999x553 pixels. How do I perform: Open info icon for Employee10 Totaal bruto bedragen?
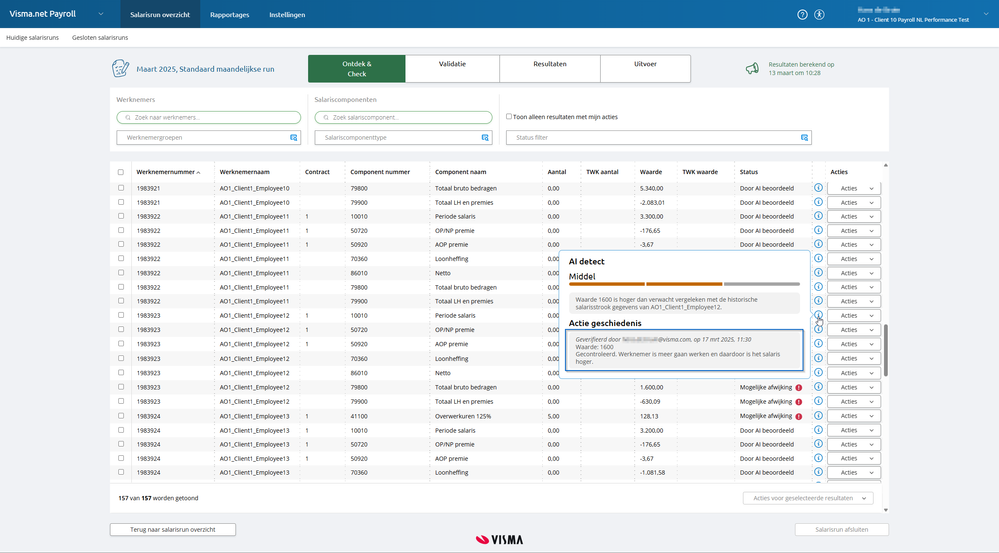coord(818,188)
